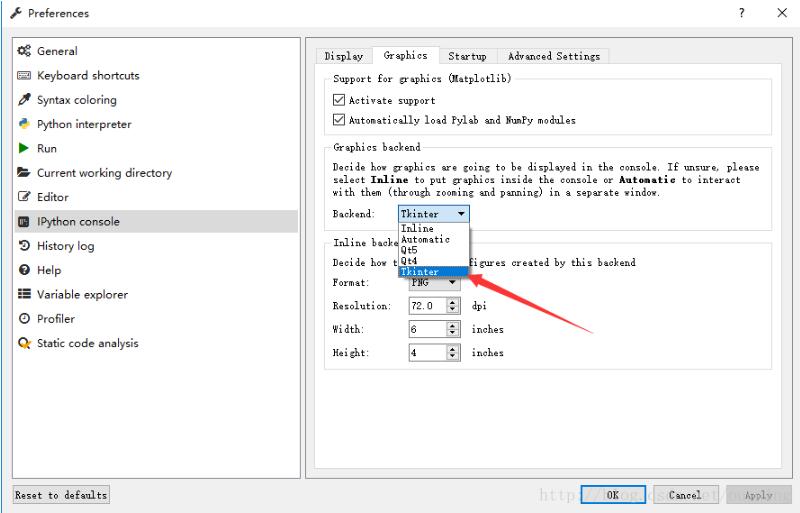Click the Python interpreter logo icon

pyautogui.click(x=24, y=124)
